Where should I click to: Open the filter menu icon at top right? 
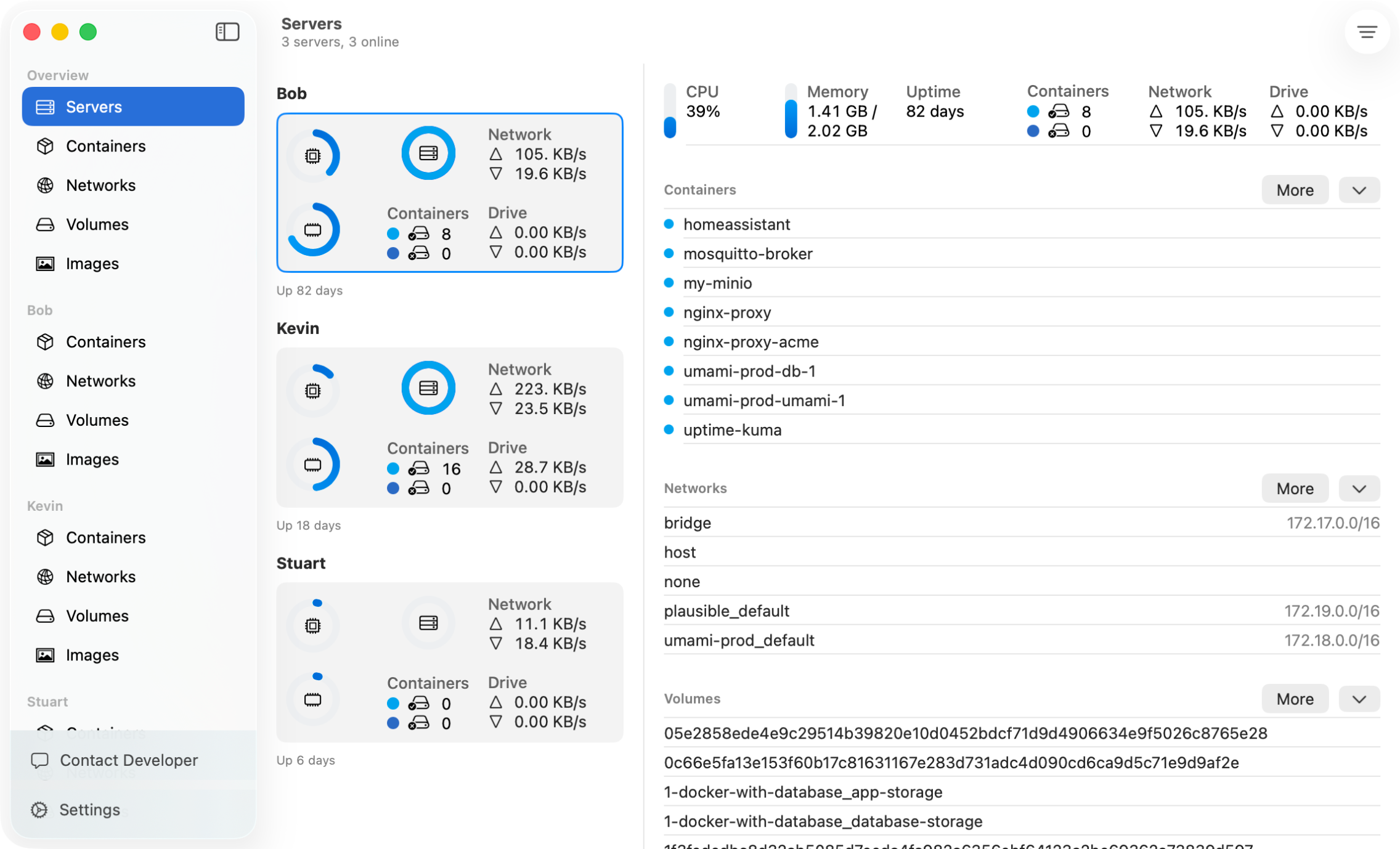pyautogui.click(x=1367, y=32)
